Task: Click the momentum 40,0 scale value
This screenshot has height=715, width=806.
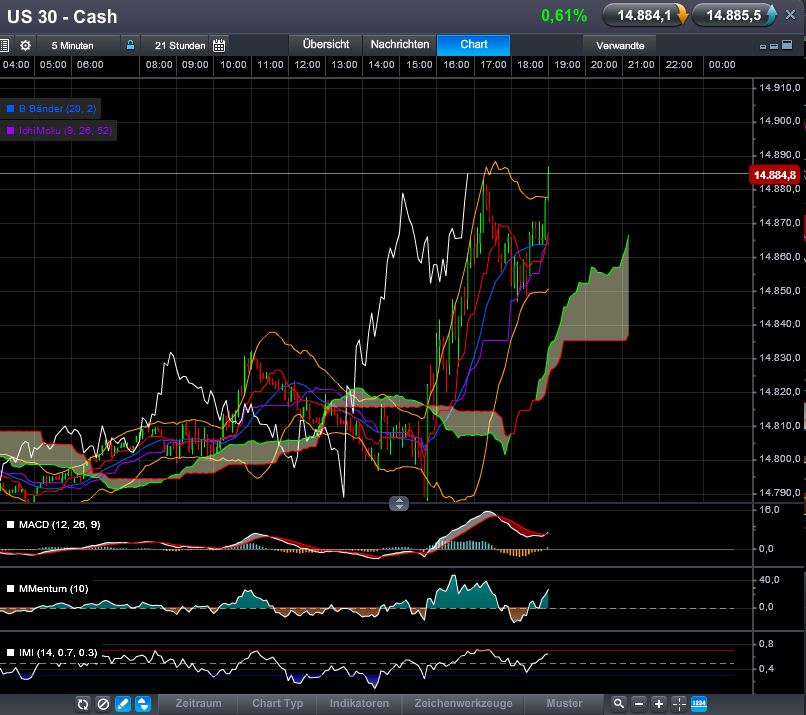Action: click(x=769, y=580)
